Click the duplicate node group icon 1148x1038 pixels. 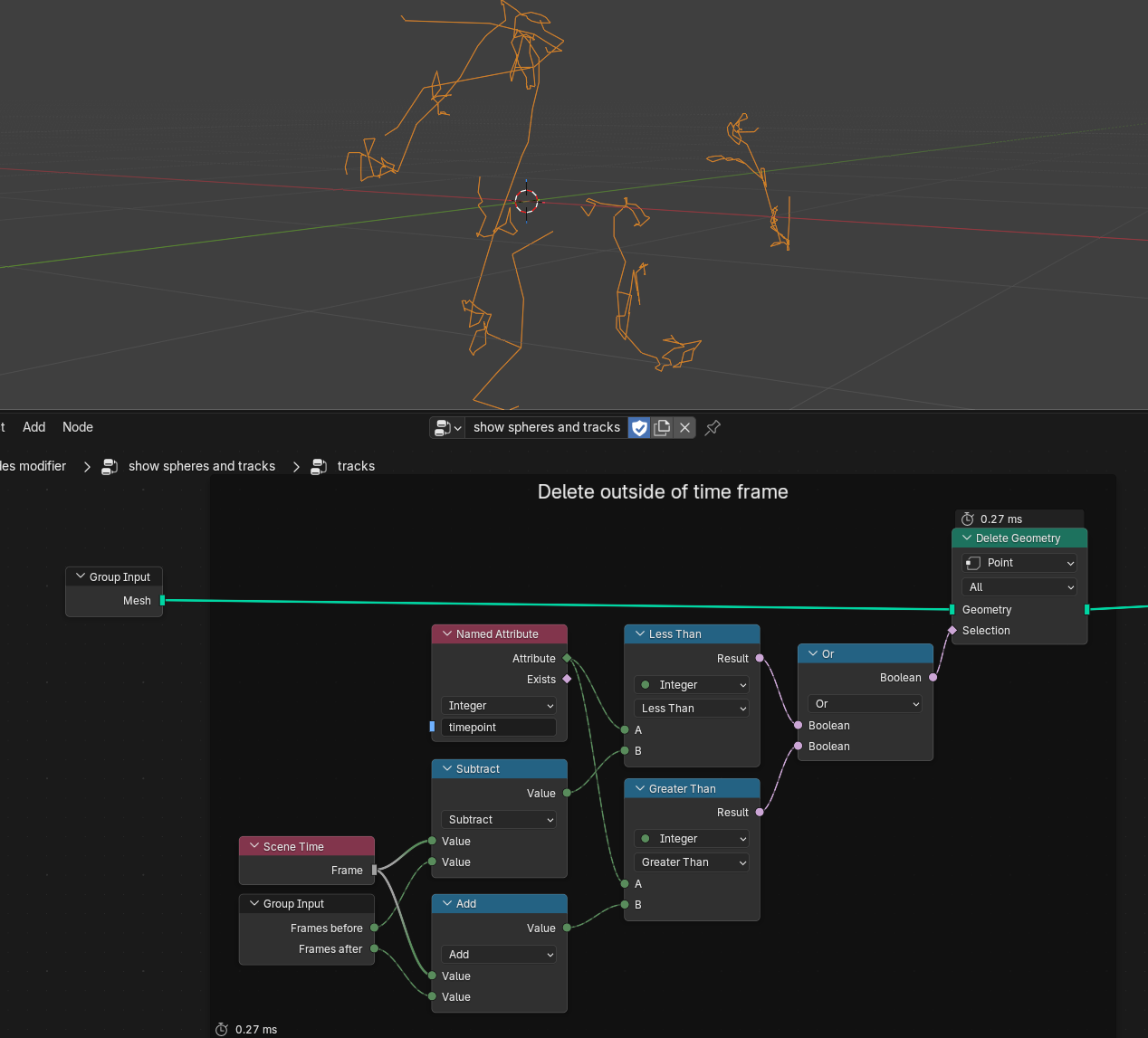click(662, 428)
